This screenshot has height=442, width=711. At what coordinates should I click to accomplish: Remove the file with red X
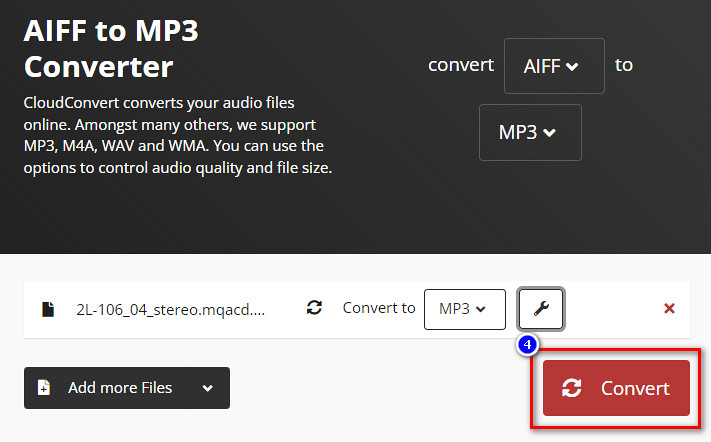coord(669,309)
